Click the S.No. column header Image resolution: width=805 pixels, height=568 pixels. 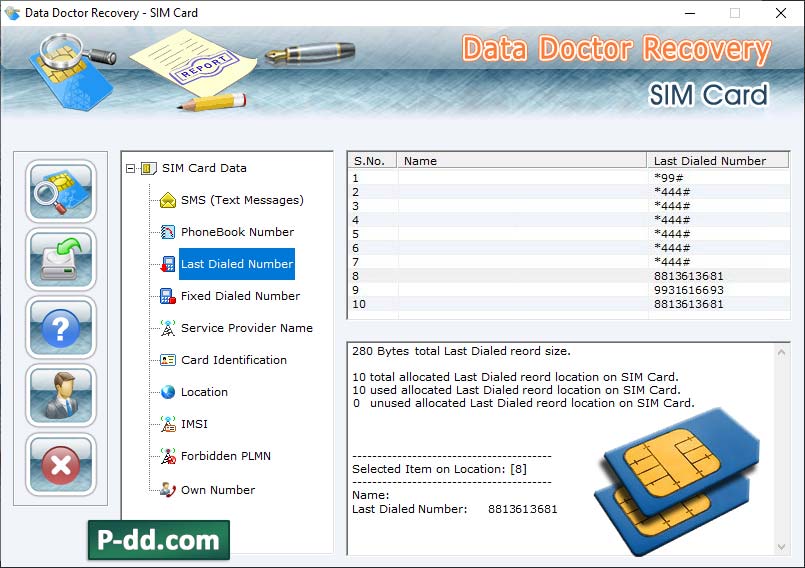(x=372, y=161)
